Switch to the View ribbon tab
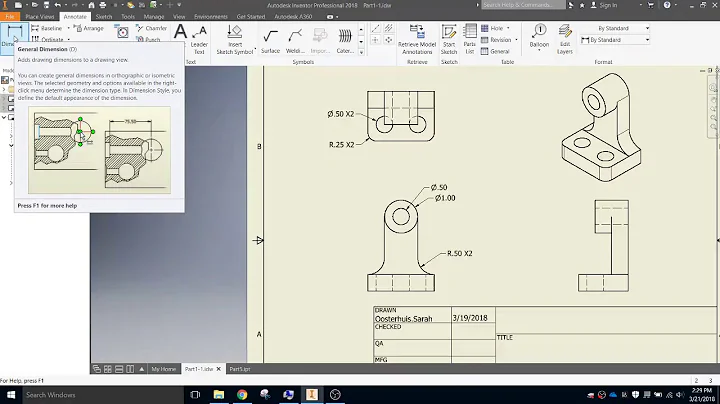Screen dimensions: 720x404 pyautogui.click(x=179, y=17)
